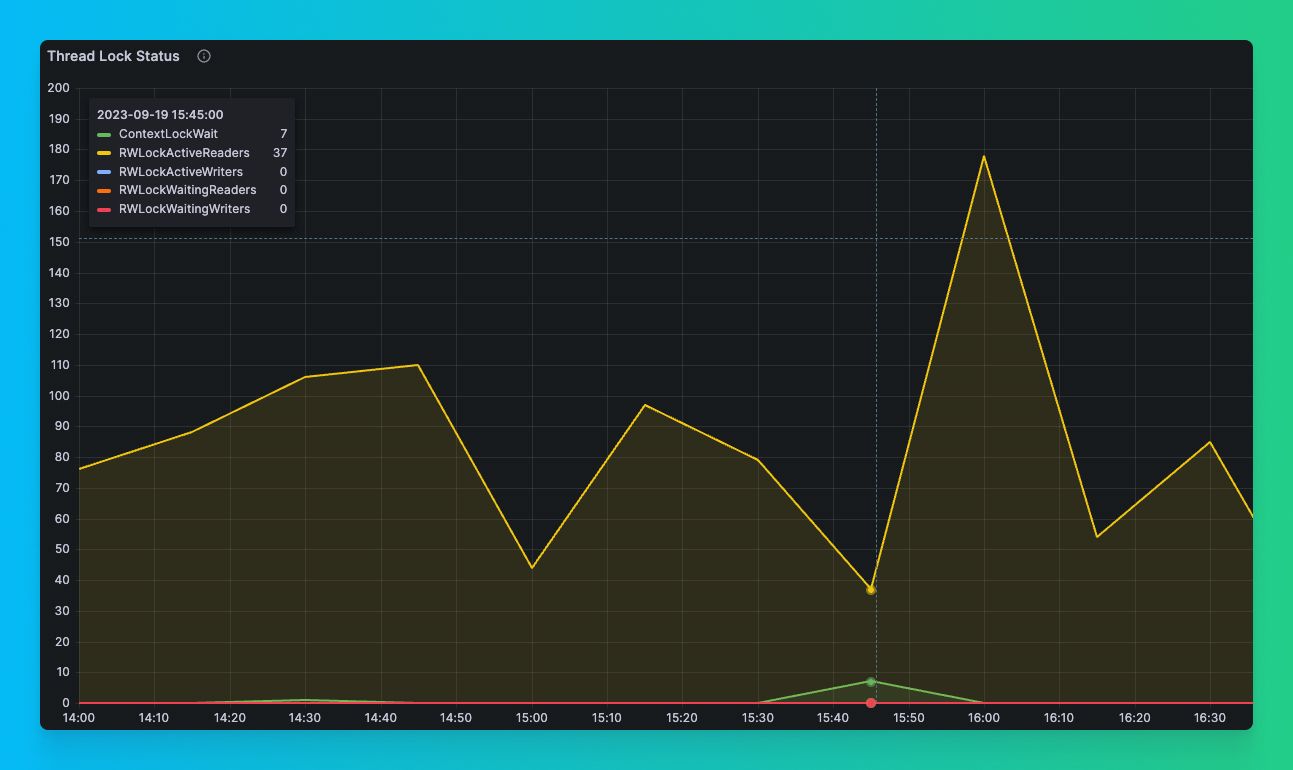Click the green data point at 15:45
This screenshot has height=770, width=1293.
pyautogui.click(x=871, y=682)
